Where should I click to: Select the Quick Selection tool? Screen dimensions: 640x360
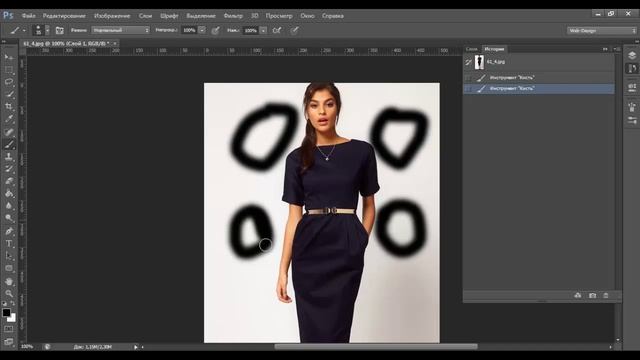click(x=9, y=94)
